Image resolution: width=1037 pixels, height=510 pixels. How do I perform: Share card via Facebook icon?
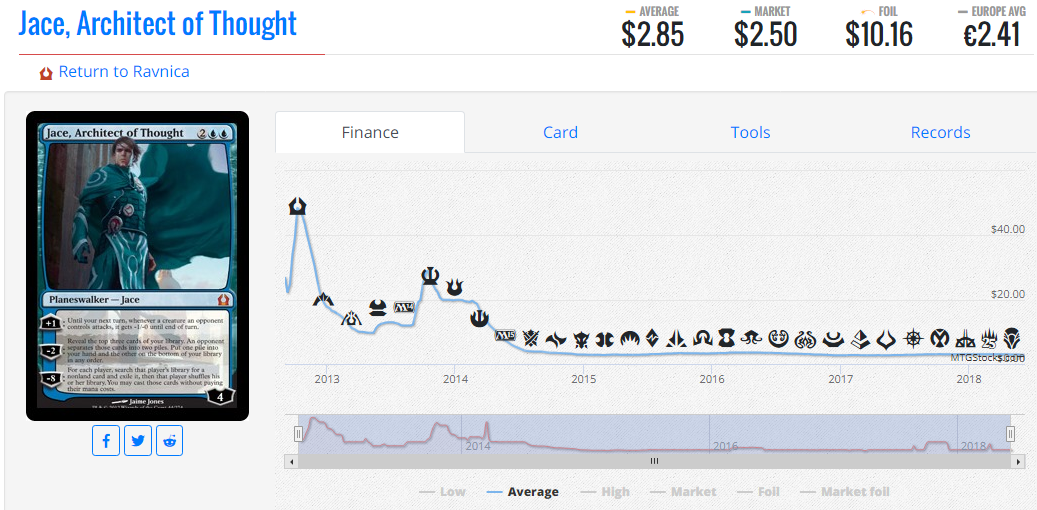106,441
